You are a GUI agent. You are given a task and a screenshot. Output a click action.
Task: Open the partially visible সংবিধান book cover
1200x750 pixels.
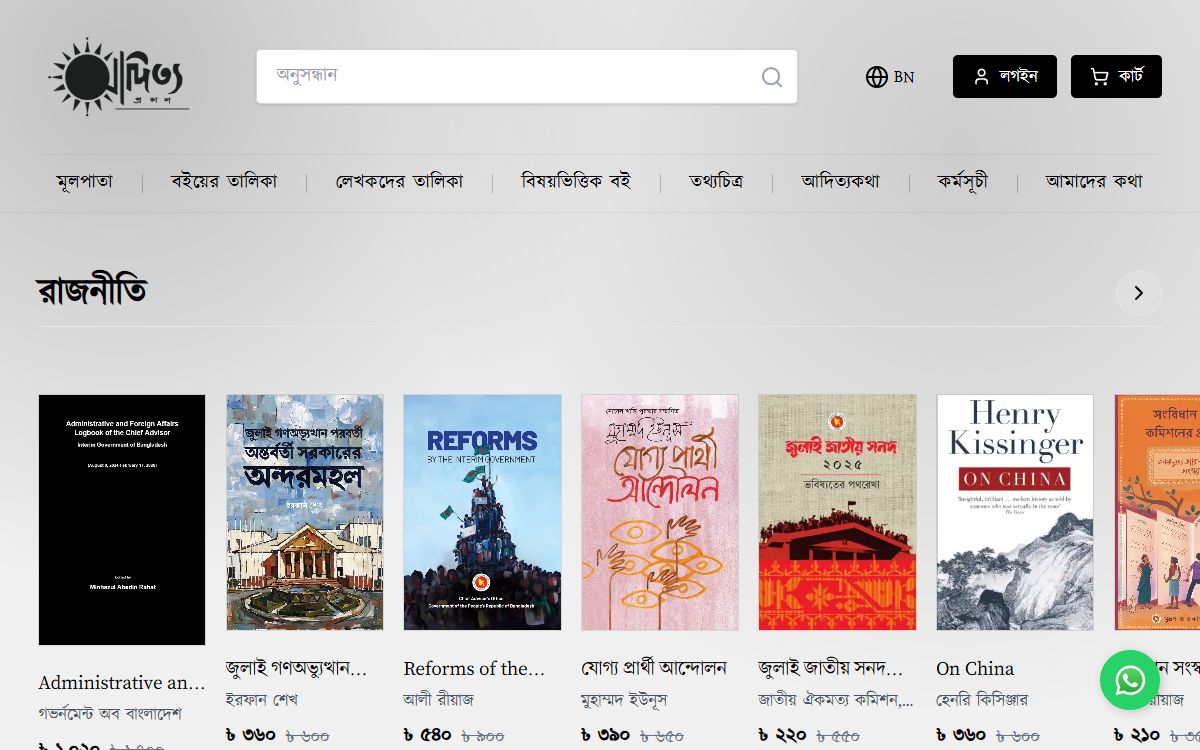[x=1157, y=512]
